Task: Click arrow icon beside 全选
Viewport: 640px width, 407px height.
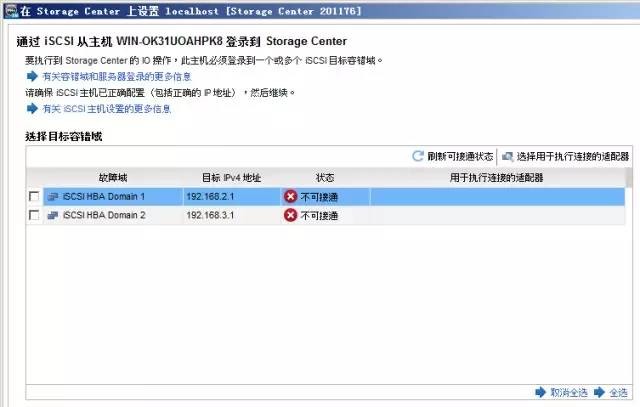Action: (599, 392)
